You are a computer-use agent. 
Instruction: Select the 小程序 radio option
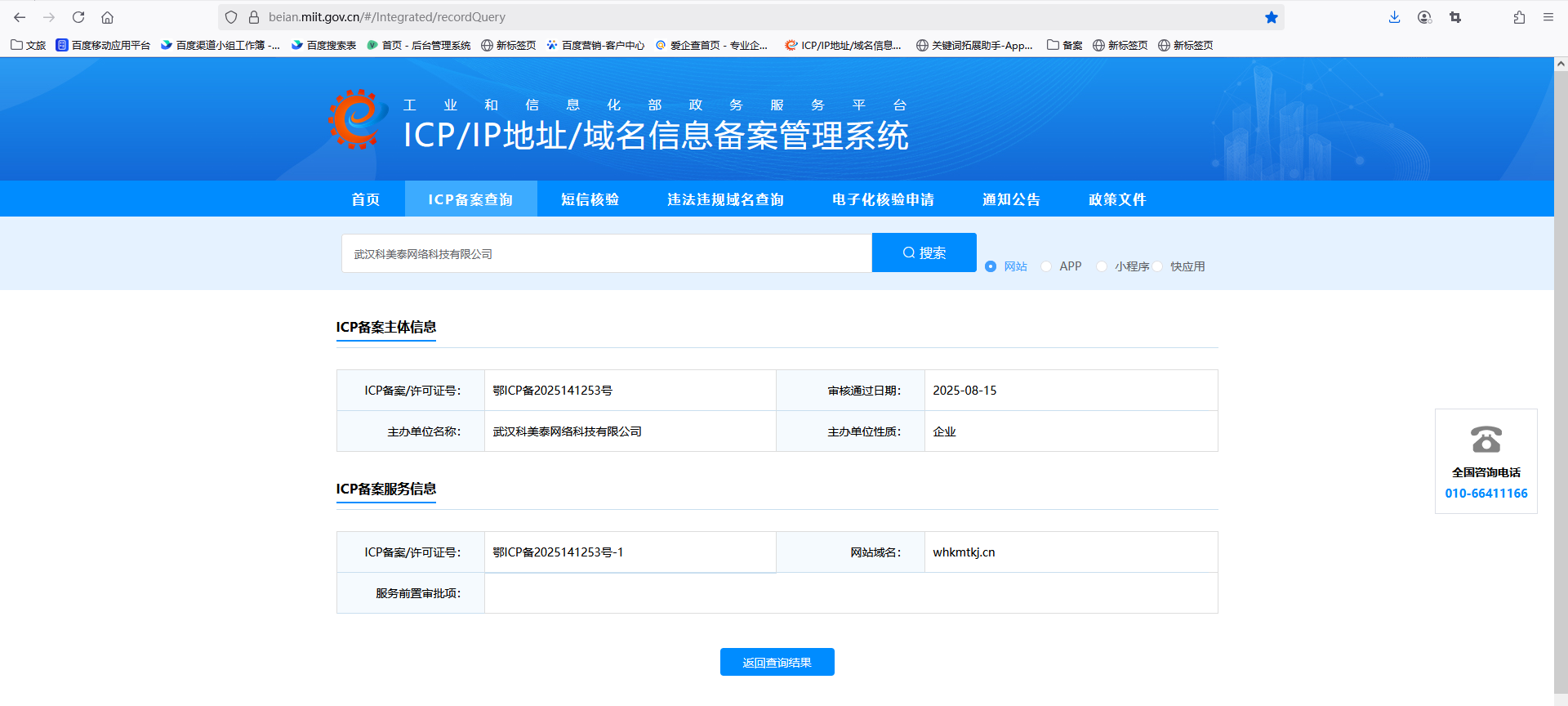1102,266
